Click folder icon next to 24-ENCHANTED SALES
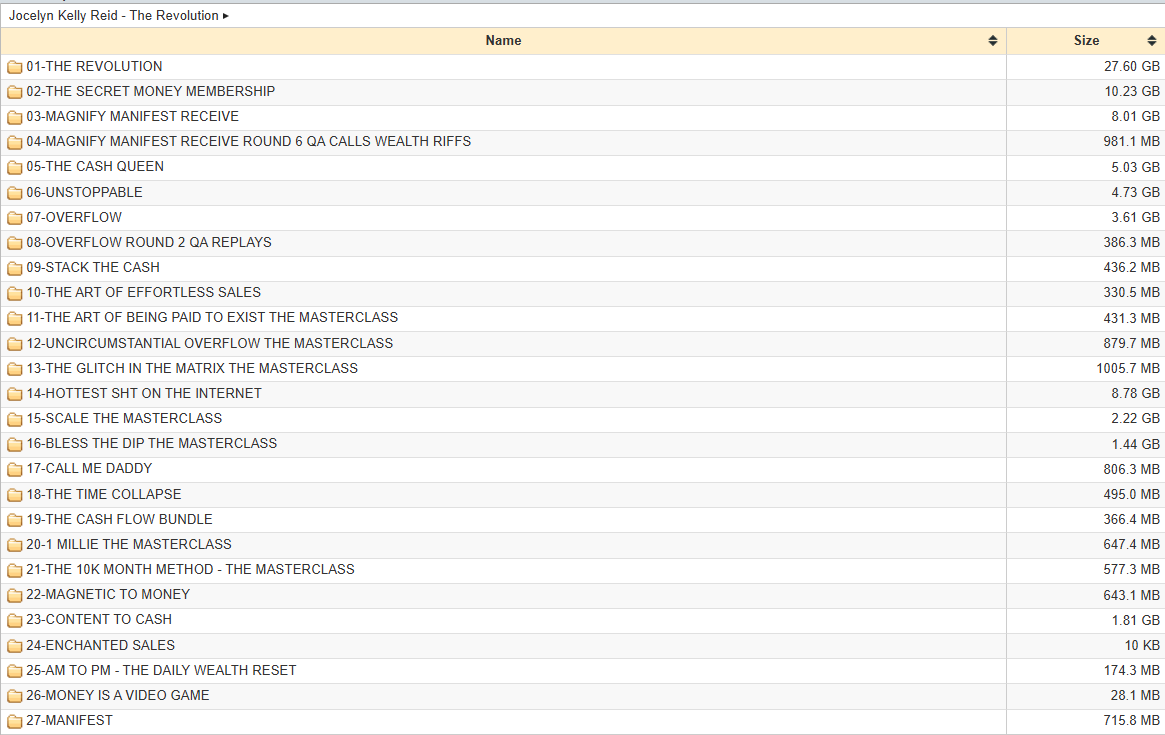1165x735 pixels. (x=14, y=646)
